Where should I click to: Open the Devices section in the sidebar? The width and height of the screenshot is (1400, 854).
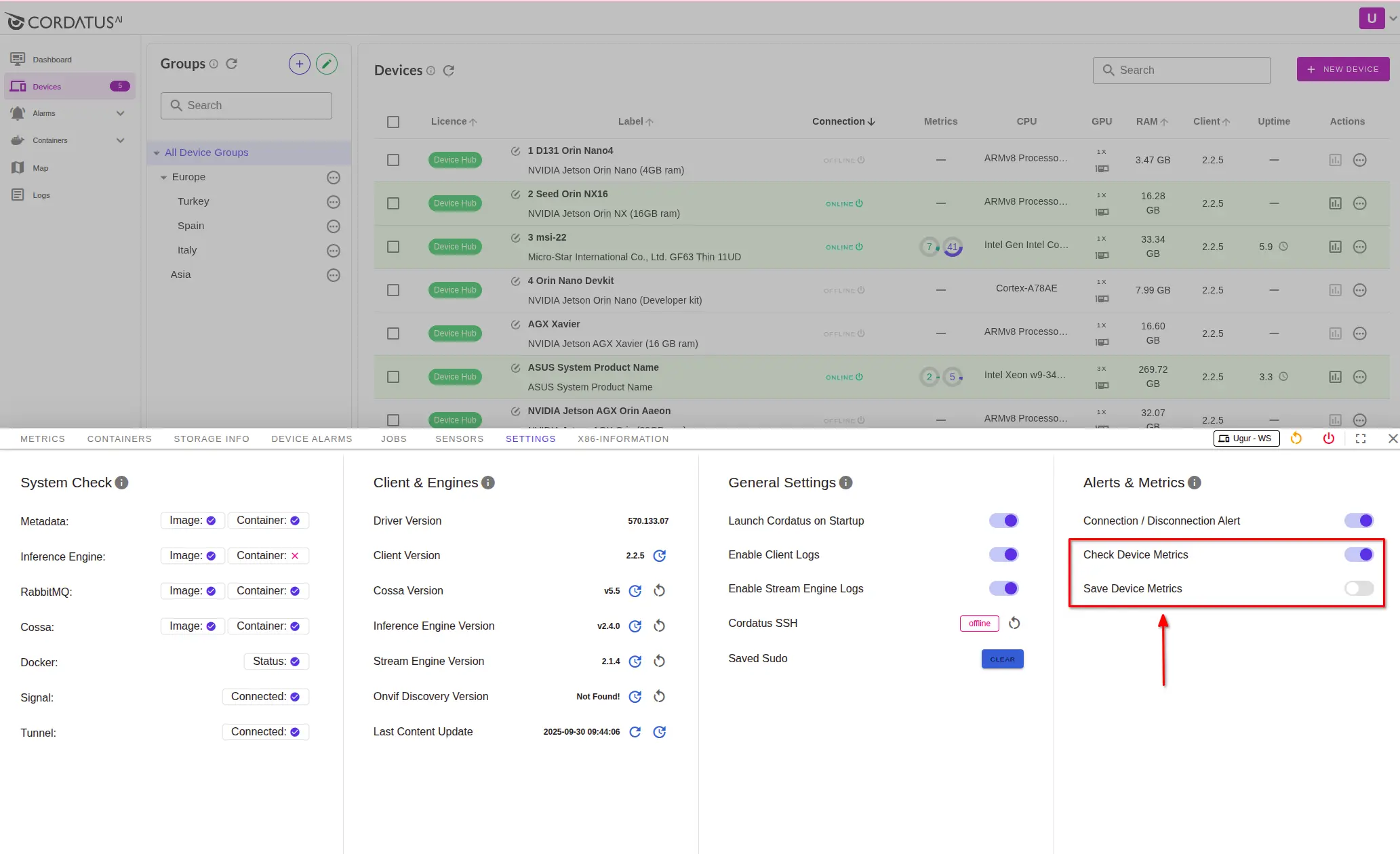[x=46, y=86]
